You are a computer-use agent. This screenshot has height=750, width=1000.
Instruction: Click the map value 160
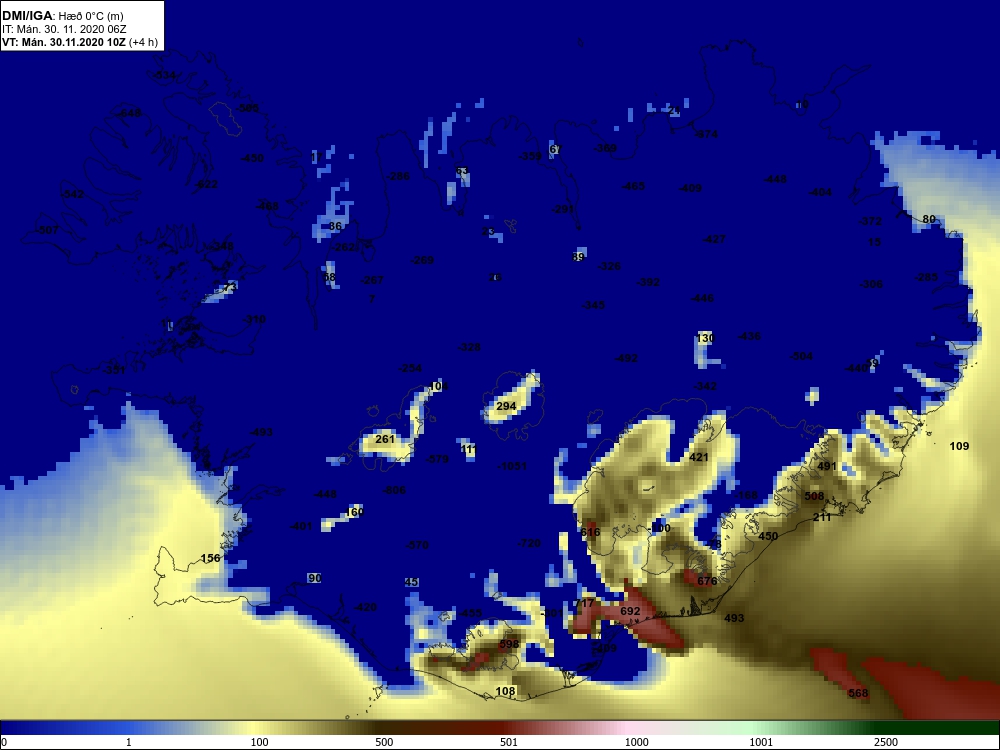[x=354, y=512]
